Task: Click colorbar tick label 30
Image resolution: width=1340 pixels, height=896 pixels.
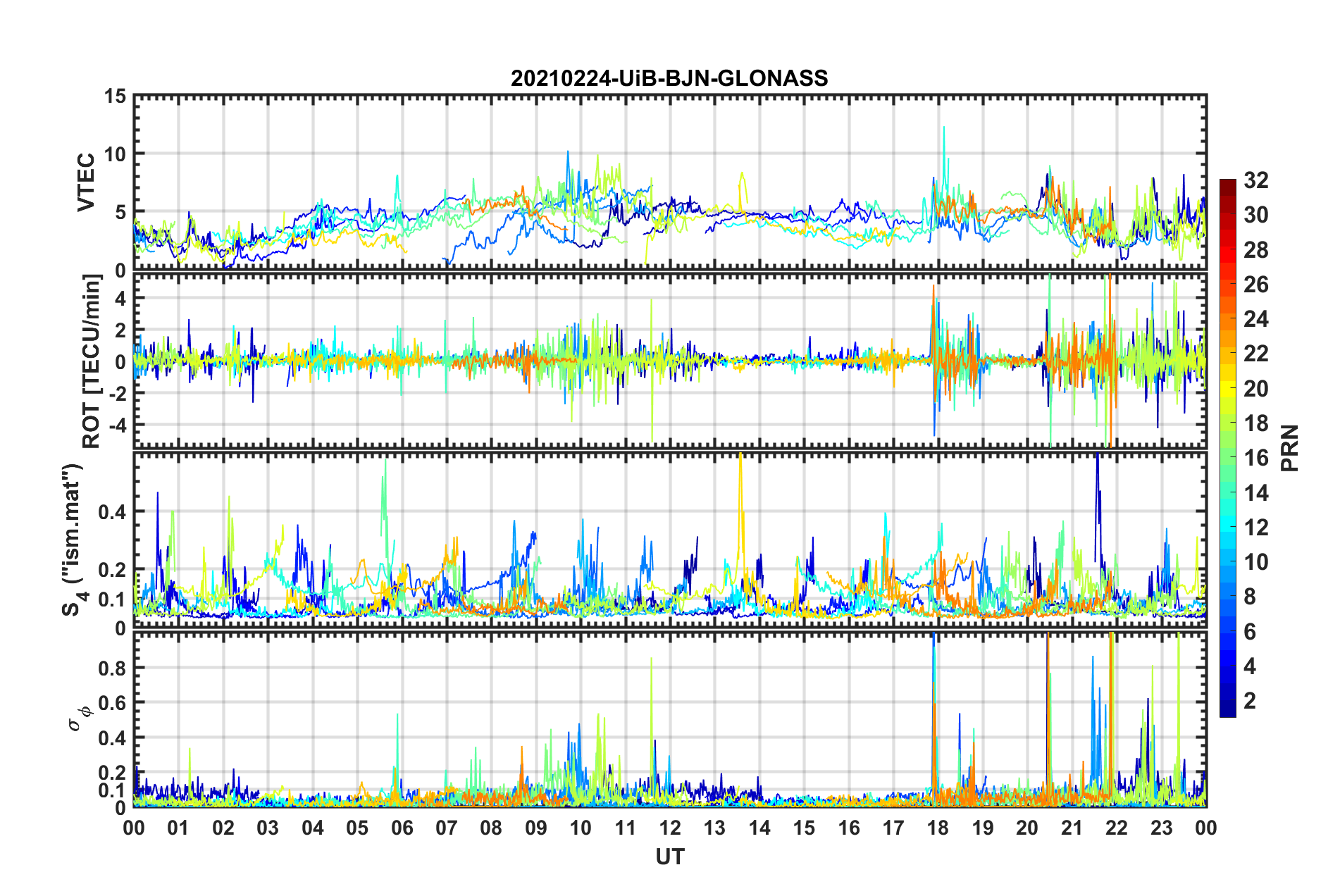Action: 1256,215
